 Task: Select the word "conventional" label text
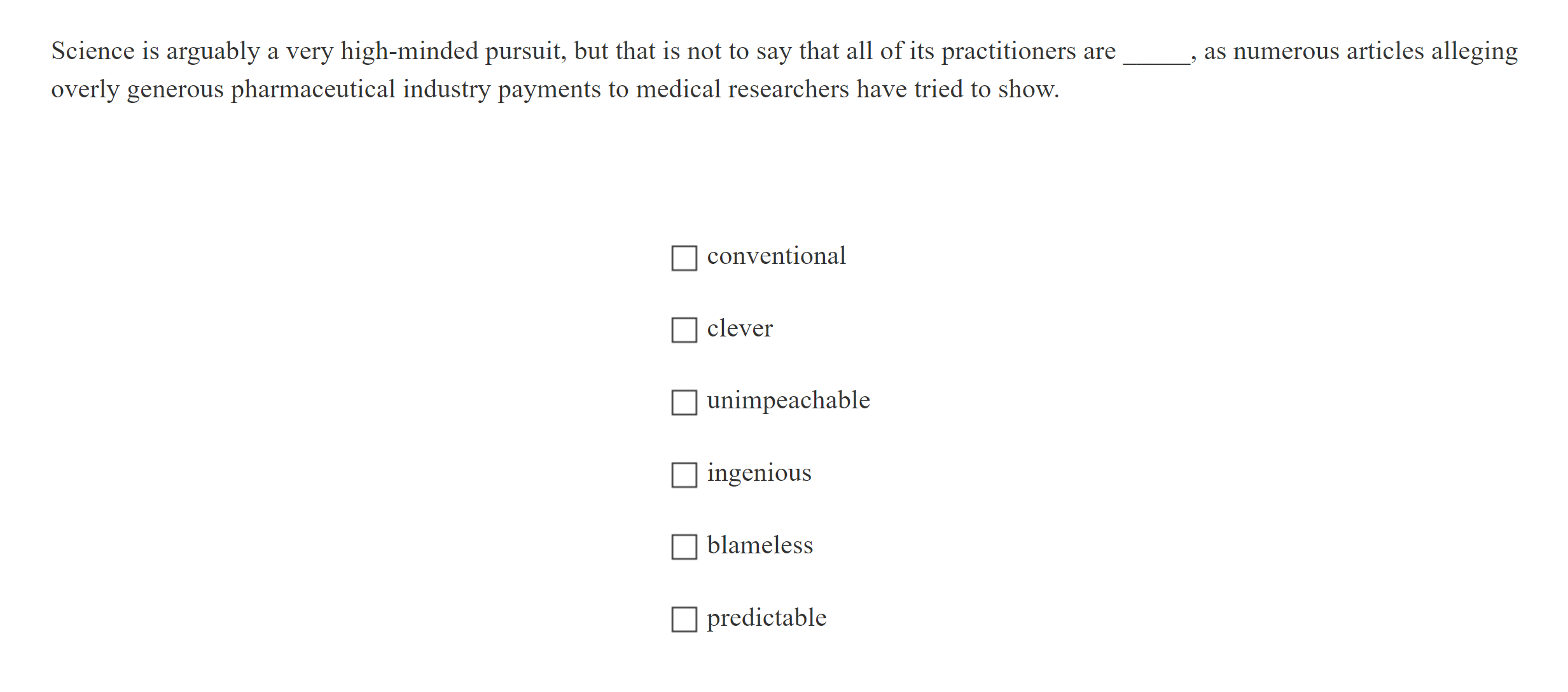(776, 256)
